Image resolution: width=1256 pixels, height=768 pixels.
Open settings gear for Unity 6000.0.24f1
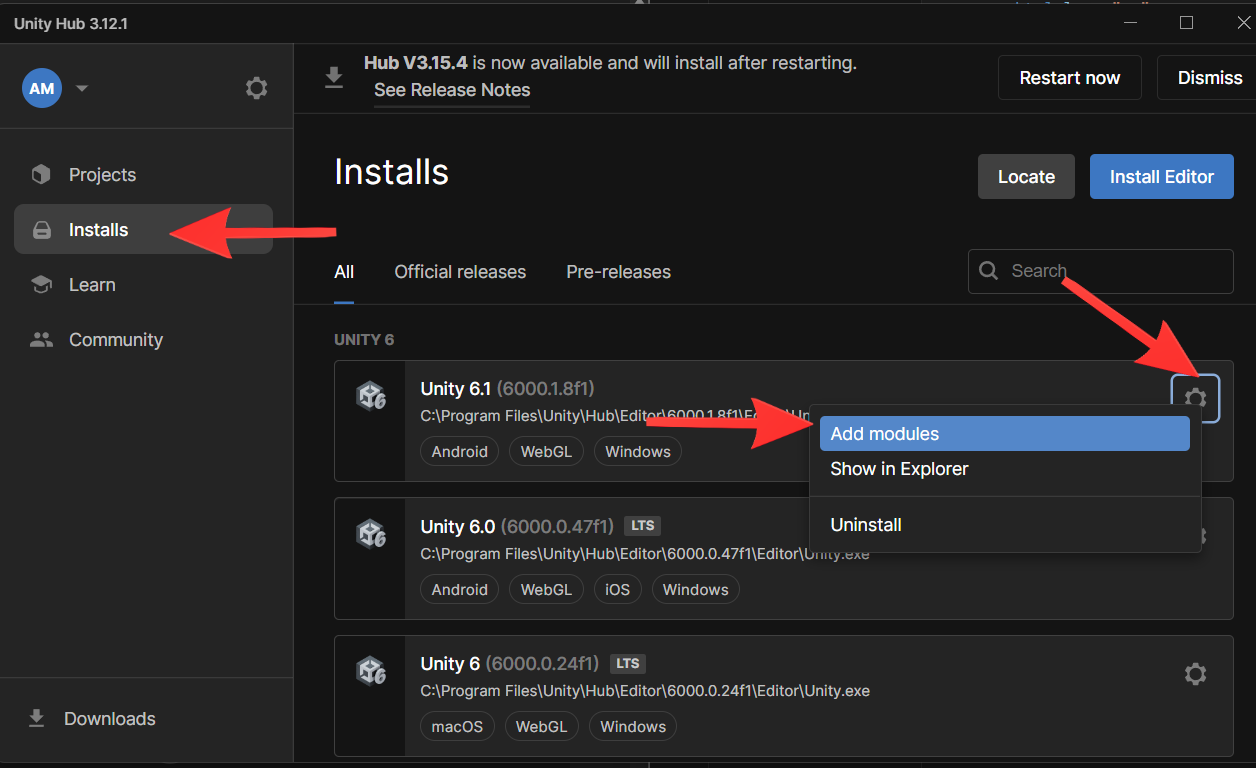point(1195,674)
